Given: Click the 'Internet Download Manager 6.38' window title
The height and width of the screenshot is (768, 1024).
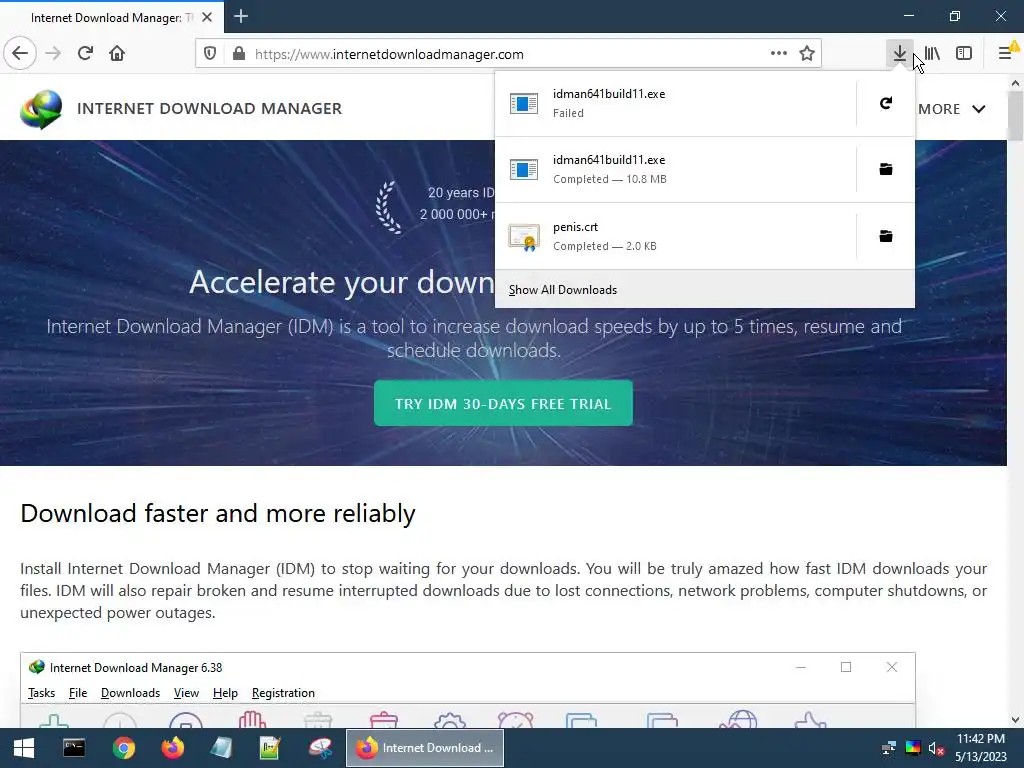Looking at the screenshot, I should pos(136,667).
